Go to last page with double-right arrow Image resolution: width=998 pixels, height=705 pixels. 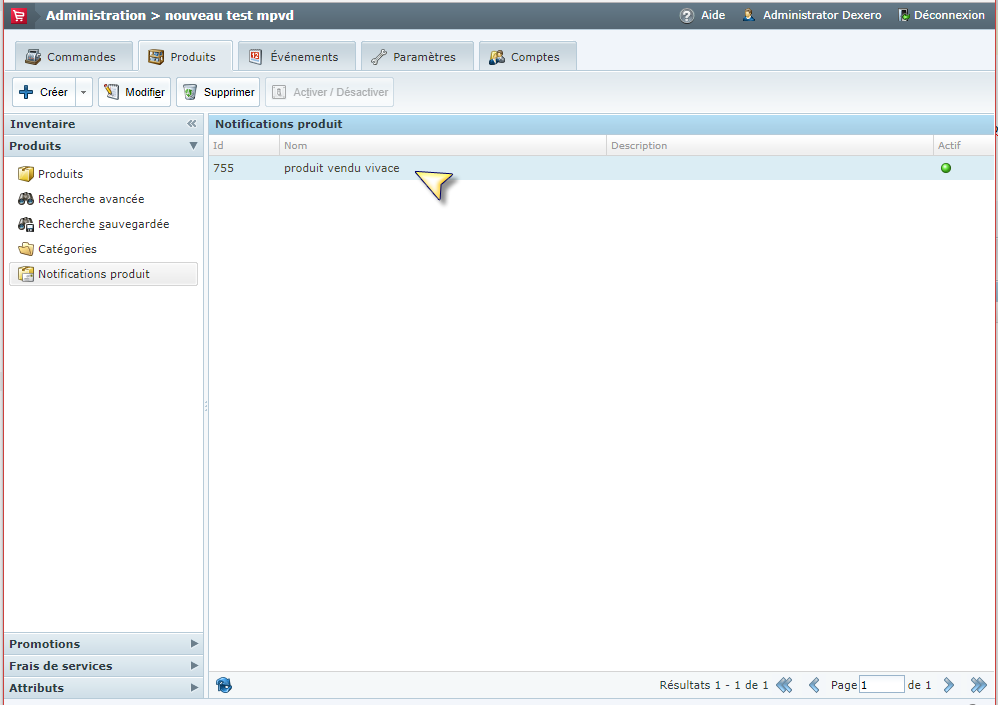978,685
